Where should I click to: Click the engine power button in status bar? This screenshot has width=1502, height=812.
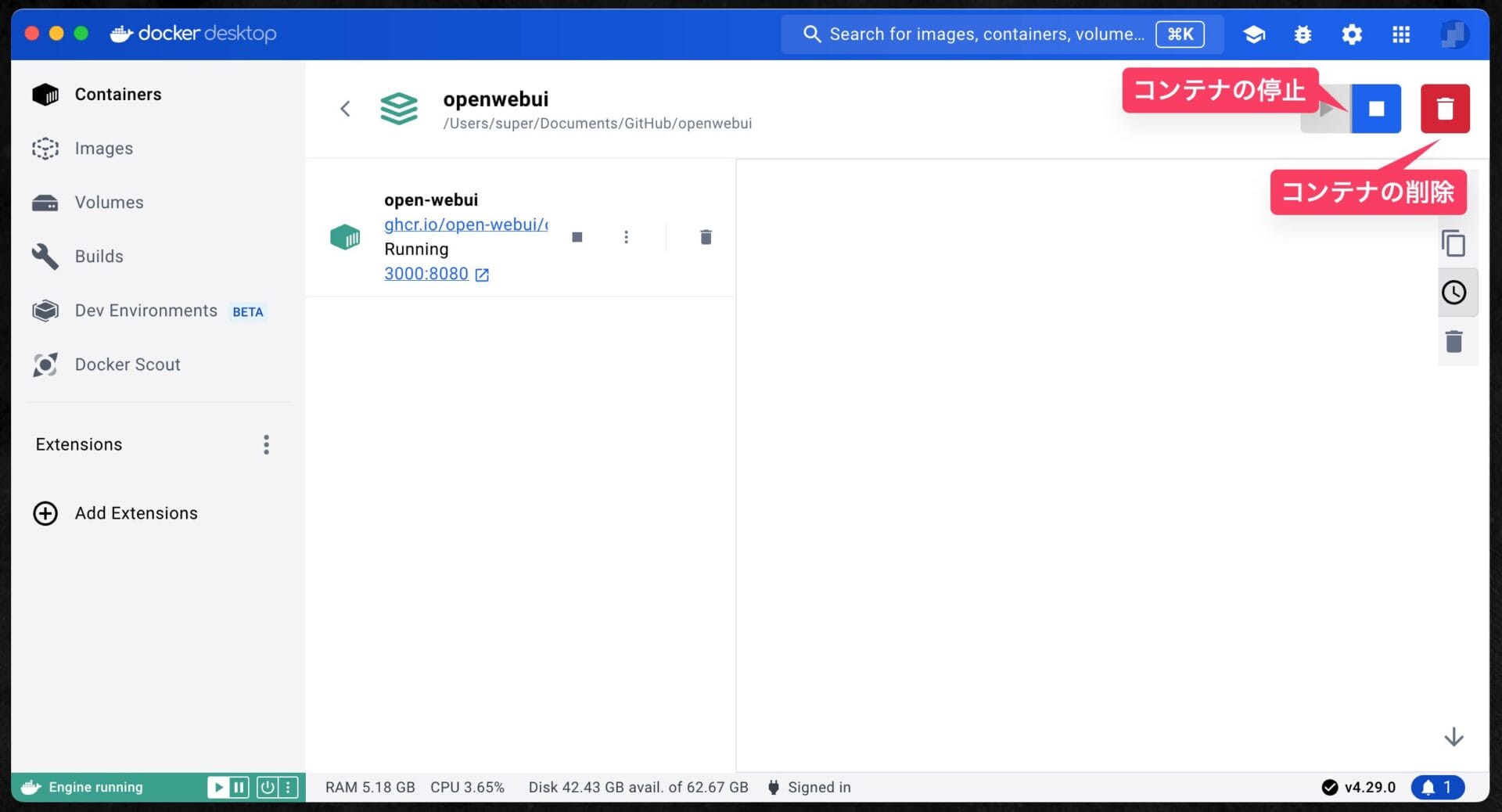(268, 787)
